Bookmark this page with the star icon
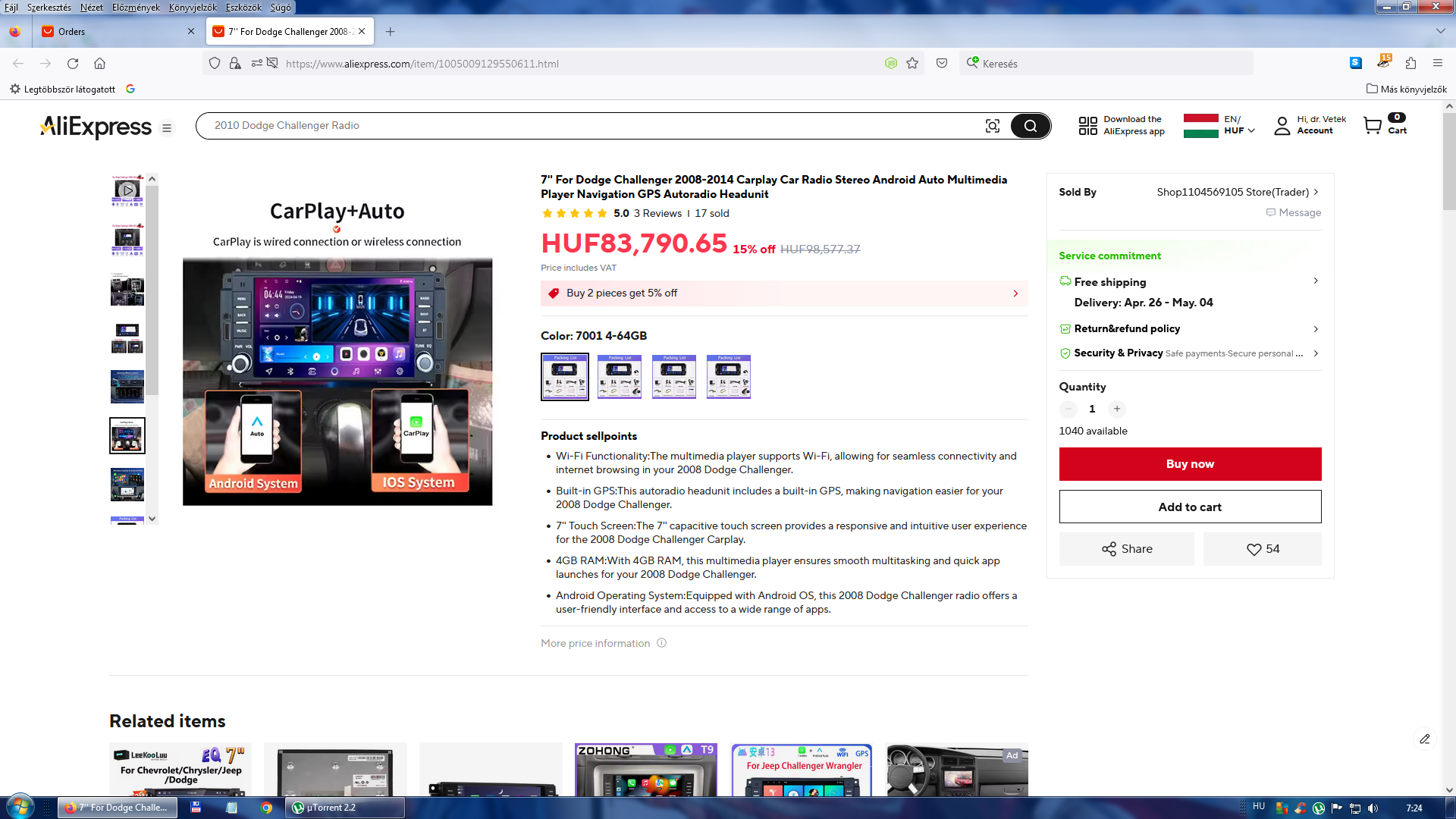This screenshot has height=819, width=1456. coord(912,64)
